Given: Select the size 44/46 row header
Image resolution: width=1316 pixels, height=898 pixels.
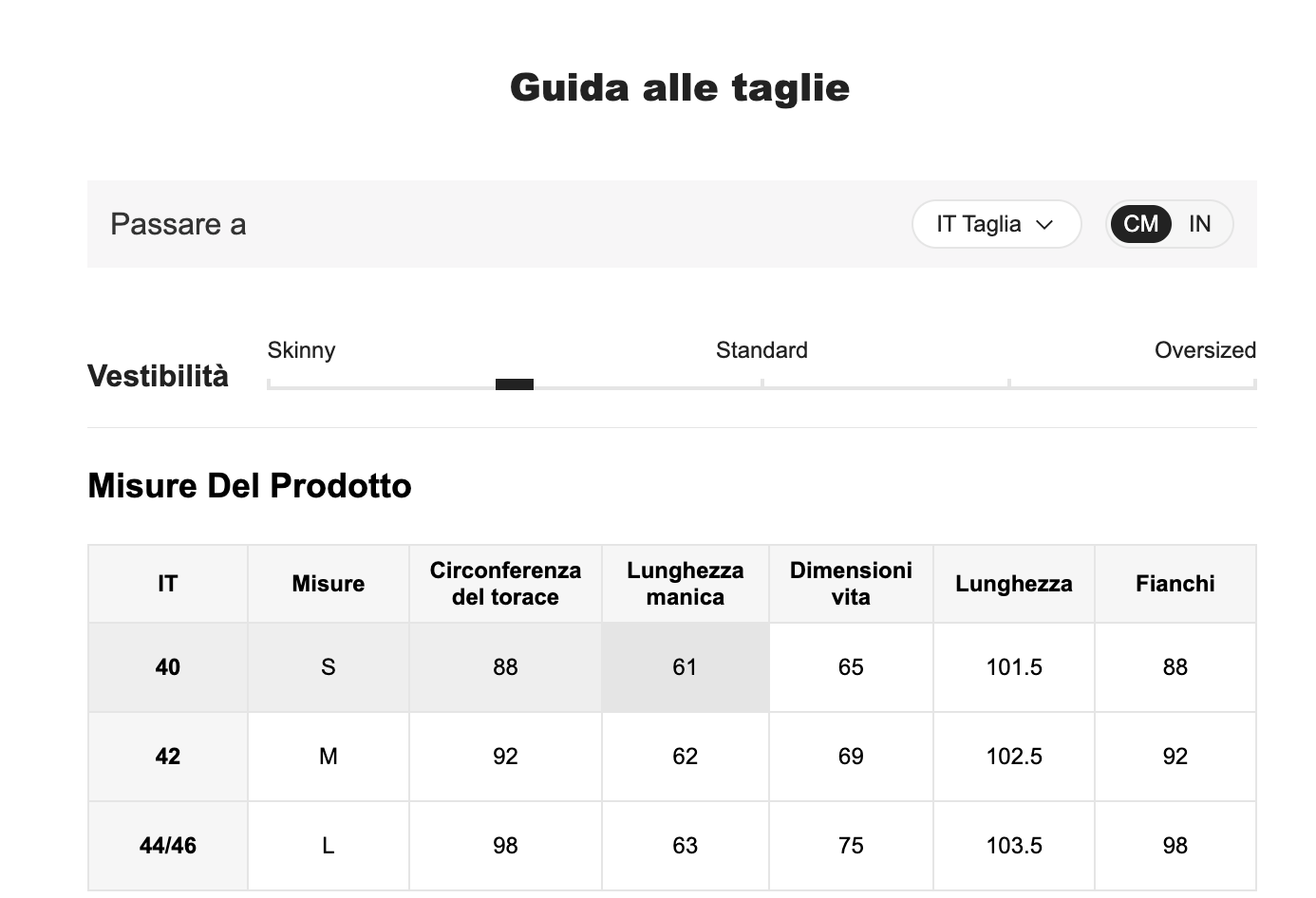Looking at the screenshot, I should click(x=168, y=846).
